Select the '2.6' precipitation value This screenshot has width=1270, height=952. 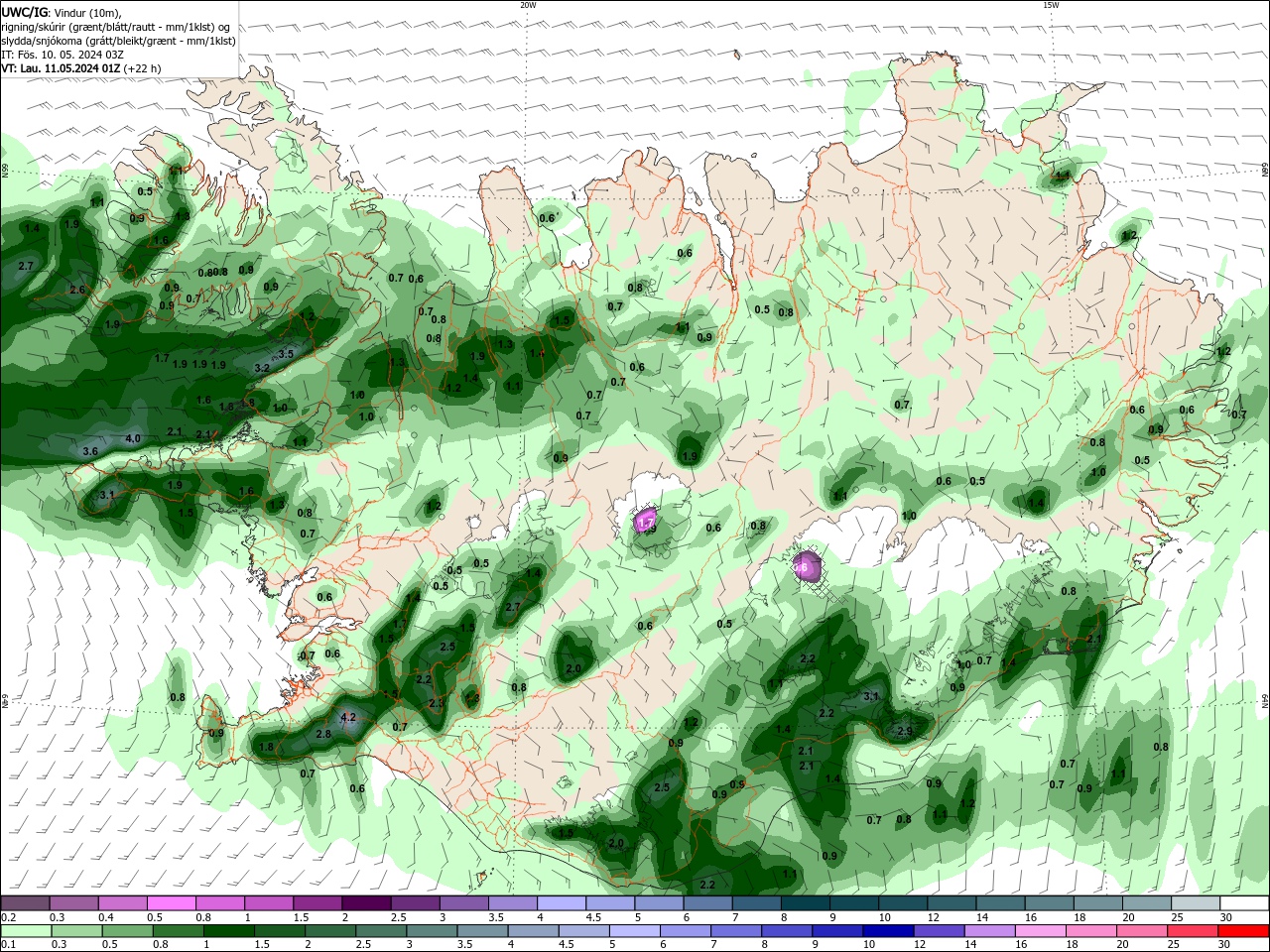[77, 290]
